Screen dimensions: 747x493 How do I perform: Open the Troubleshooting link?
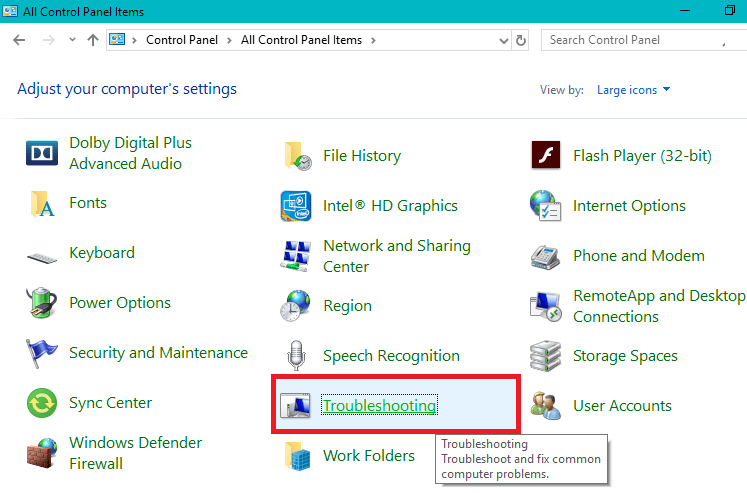(379, 406)
